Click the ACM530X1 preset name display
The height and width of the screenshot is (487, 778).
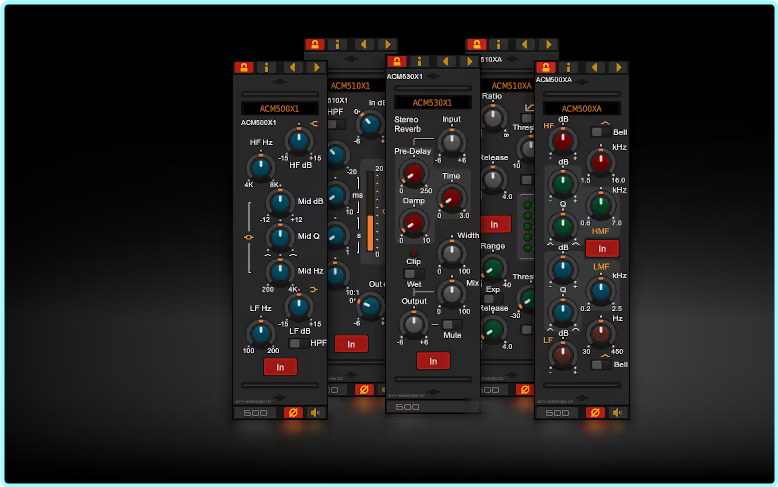[x=433, y=103]
